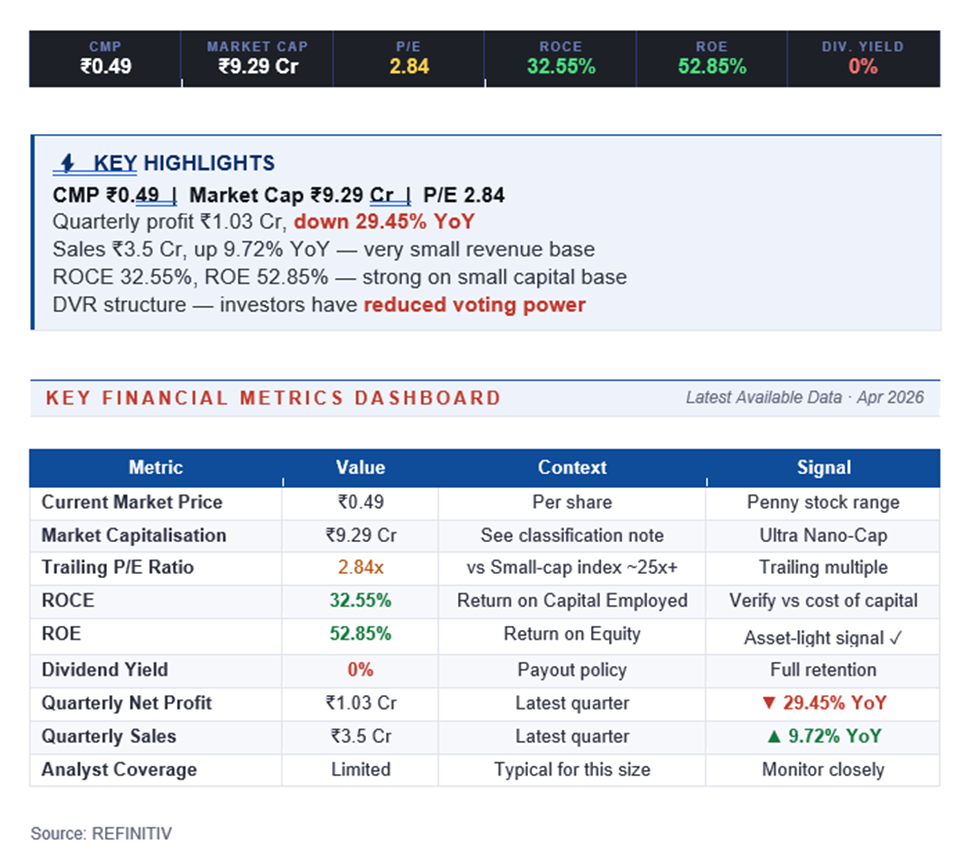Image resolution: width=975 pixels, height=852 pixels.
Task: Click the Metric column header
Action: click(156, 467)
